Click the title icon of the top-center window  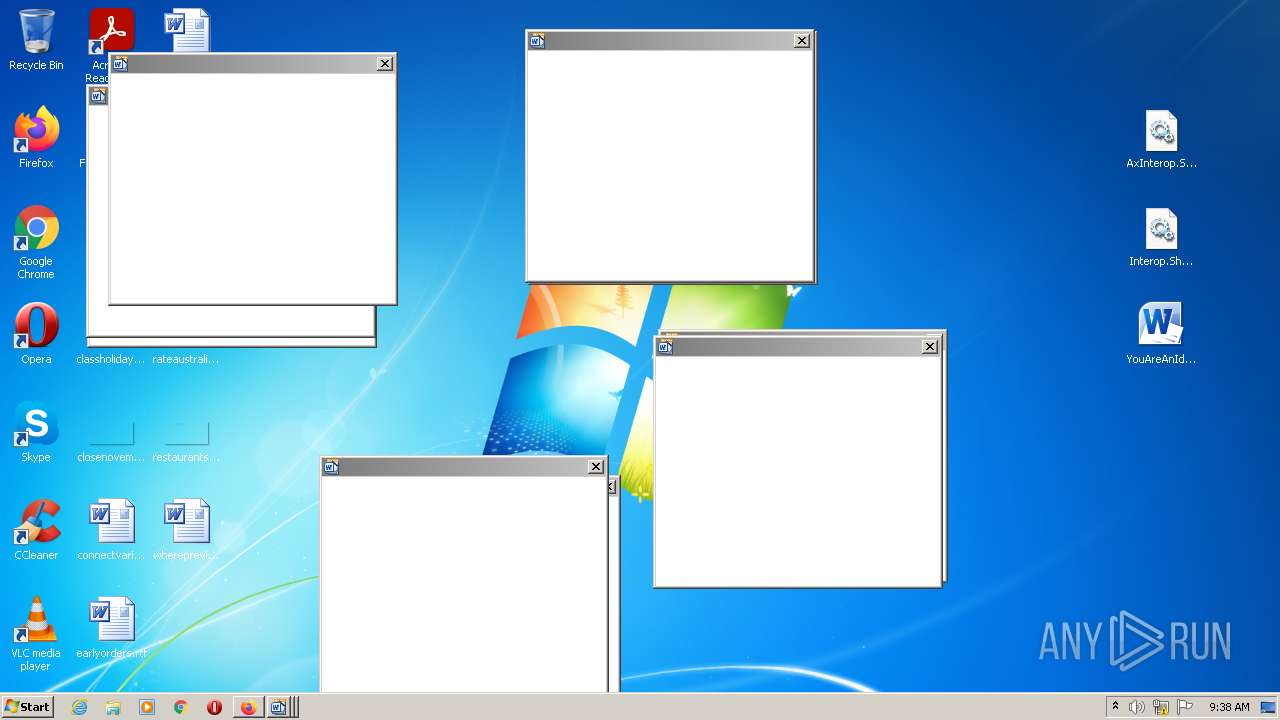(x=537, y=41)
